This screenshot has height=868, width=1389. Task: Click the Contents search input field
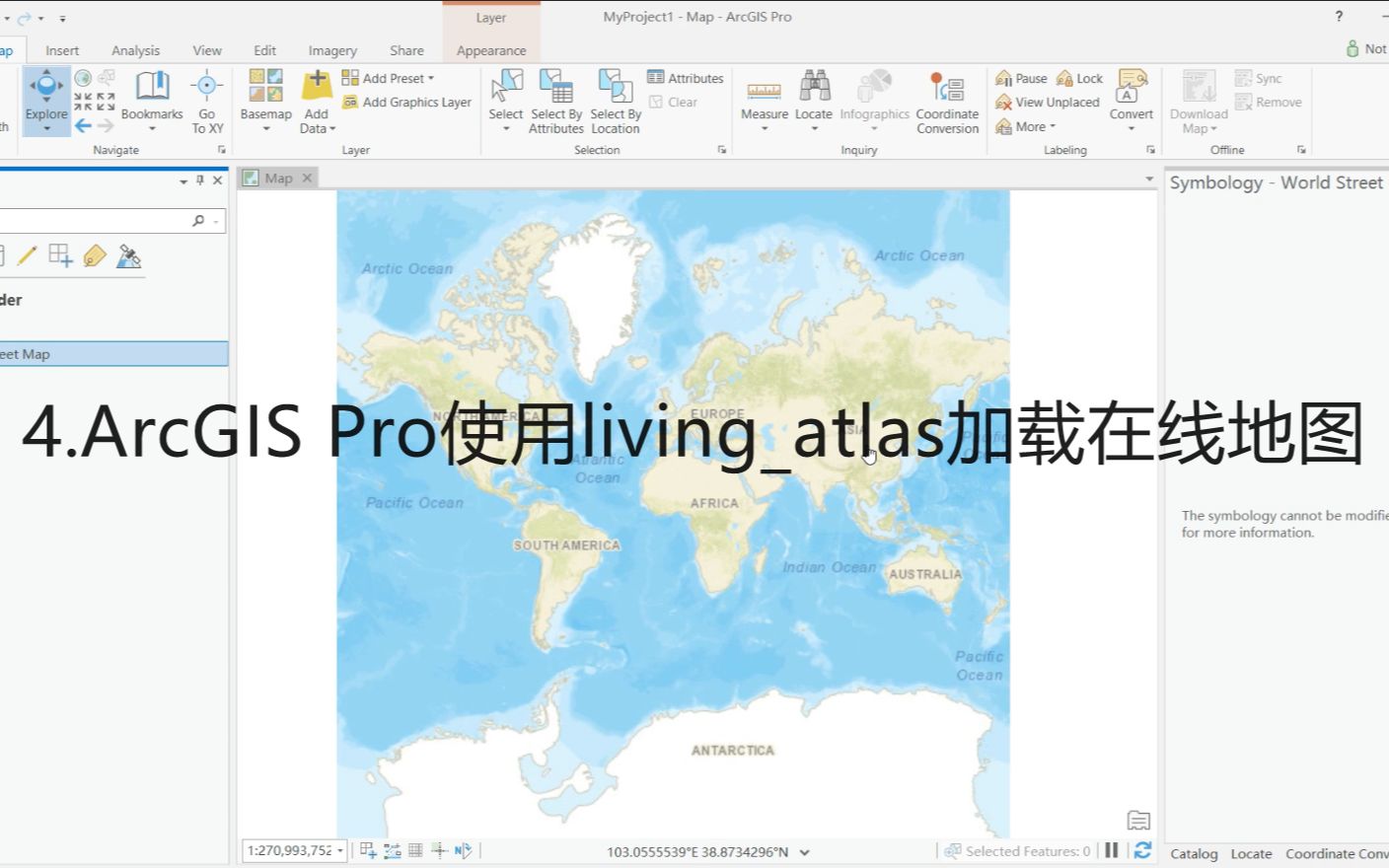[x=94, y=221]
